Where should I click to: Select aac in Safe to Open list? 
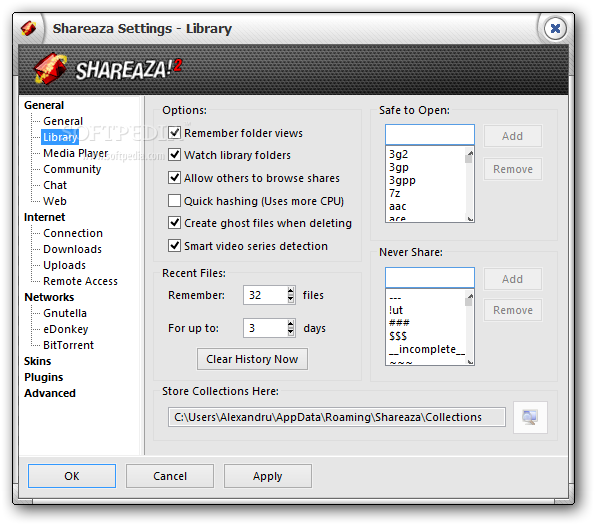(x=398, y=206)
